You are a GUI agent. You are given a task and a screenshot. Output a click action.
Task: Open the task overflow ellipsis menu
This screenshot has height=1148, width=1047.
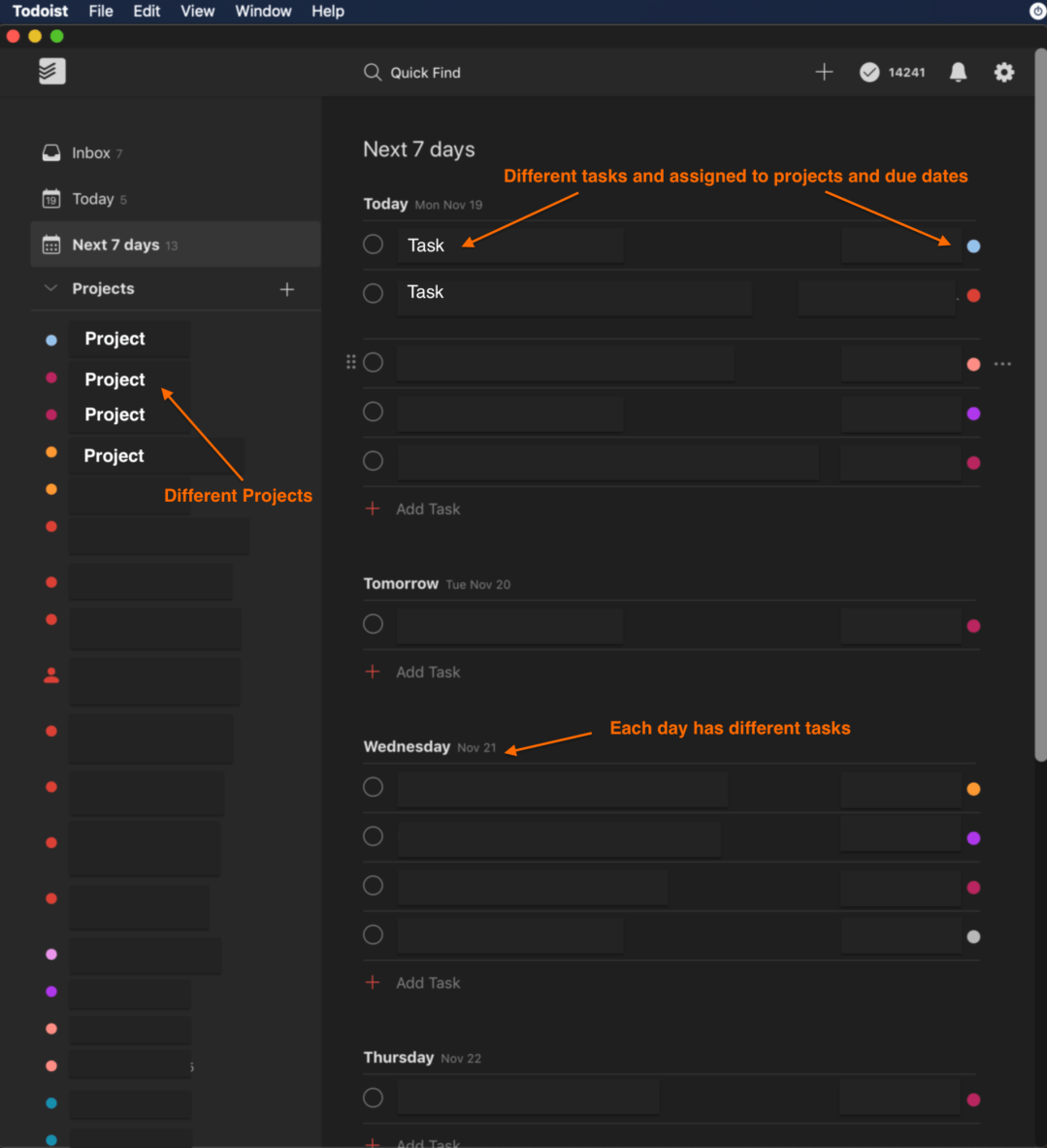point(1002,363)
